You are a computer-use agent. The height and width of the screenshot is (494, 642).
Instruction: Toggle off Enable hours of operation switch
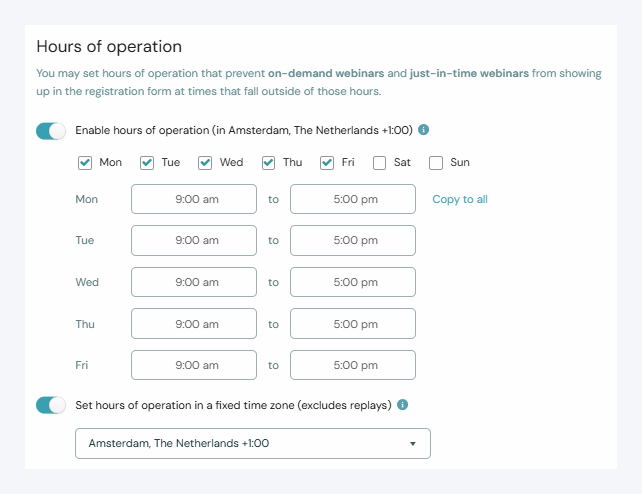[x=51, y=131]
